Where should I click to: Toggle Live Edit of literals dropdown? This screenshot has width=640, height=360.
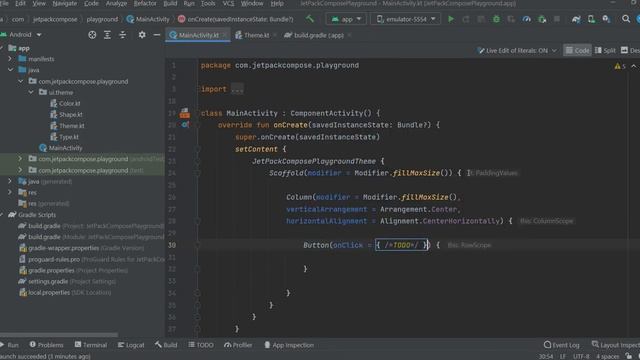point(517,50)
